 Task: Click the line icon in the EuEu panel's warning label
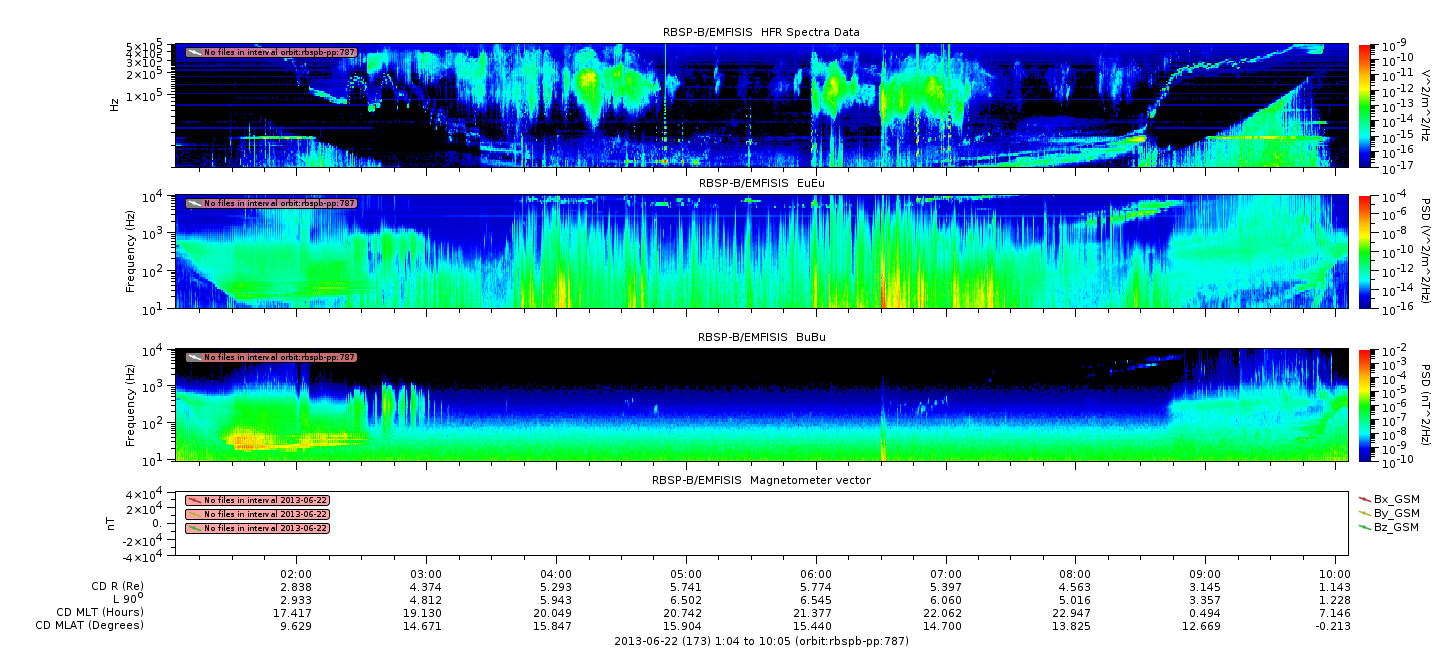(194, 203)
